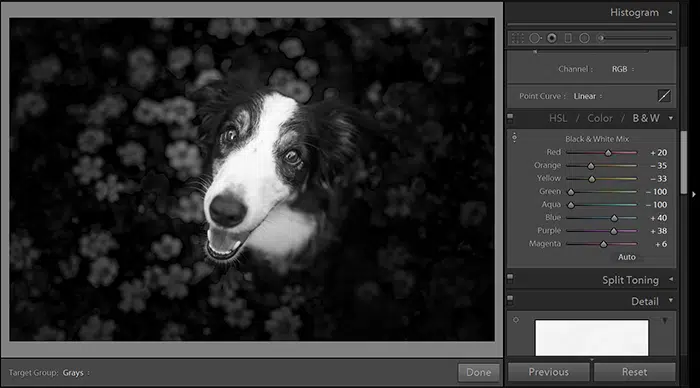Choose the Radial Filter tool
This screenshot has height=388, width=700.
coord(584,38)
